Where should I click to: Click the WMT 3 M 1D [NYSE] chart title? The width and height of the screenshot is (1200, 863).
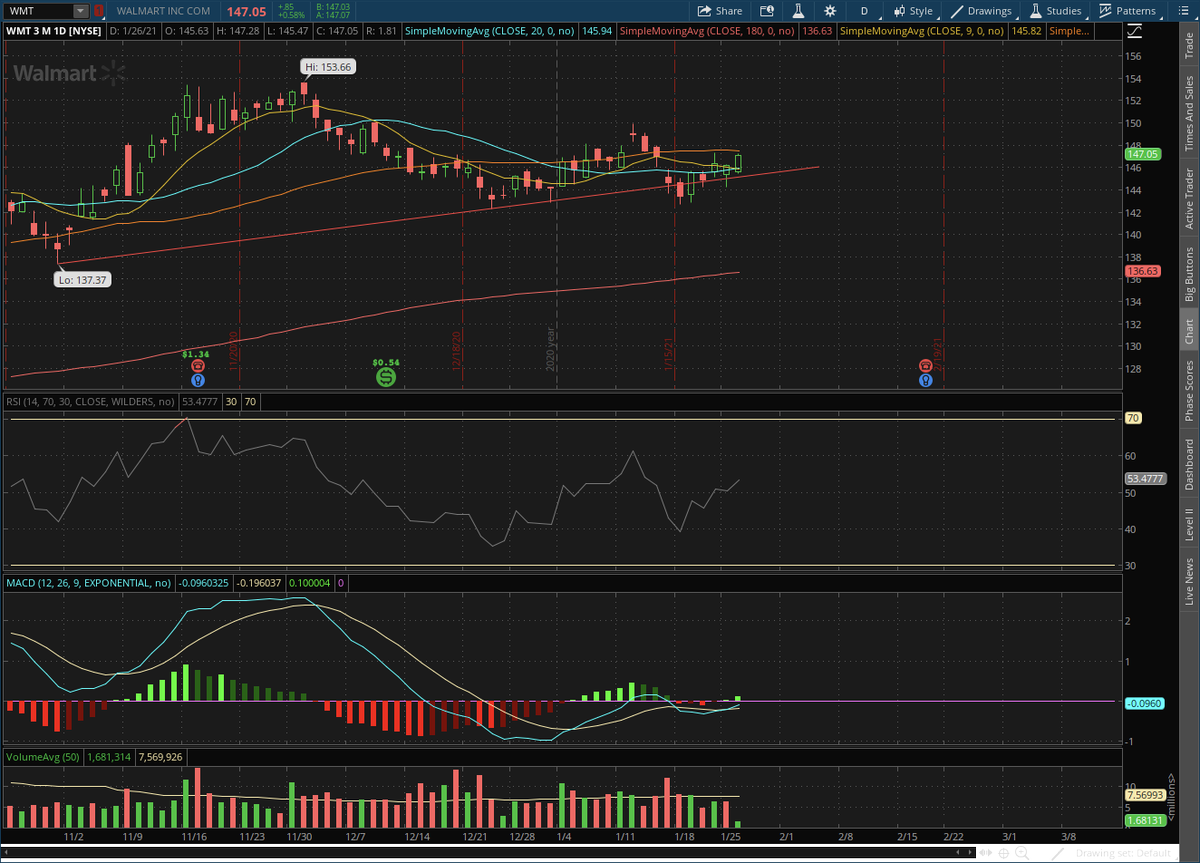[53, 31]
